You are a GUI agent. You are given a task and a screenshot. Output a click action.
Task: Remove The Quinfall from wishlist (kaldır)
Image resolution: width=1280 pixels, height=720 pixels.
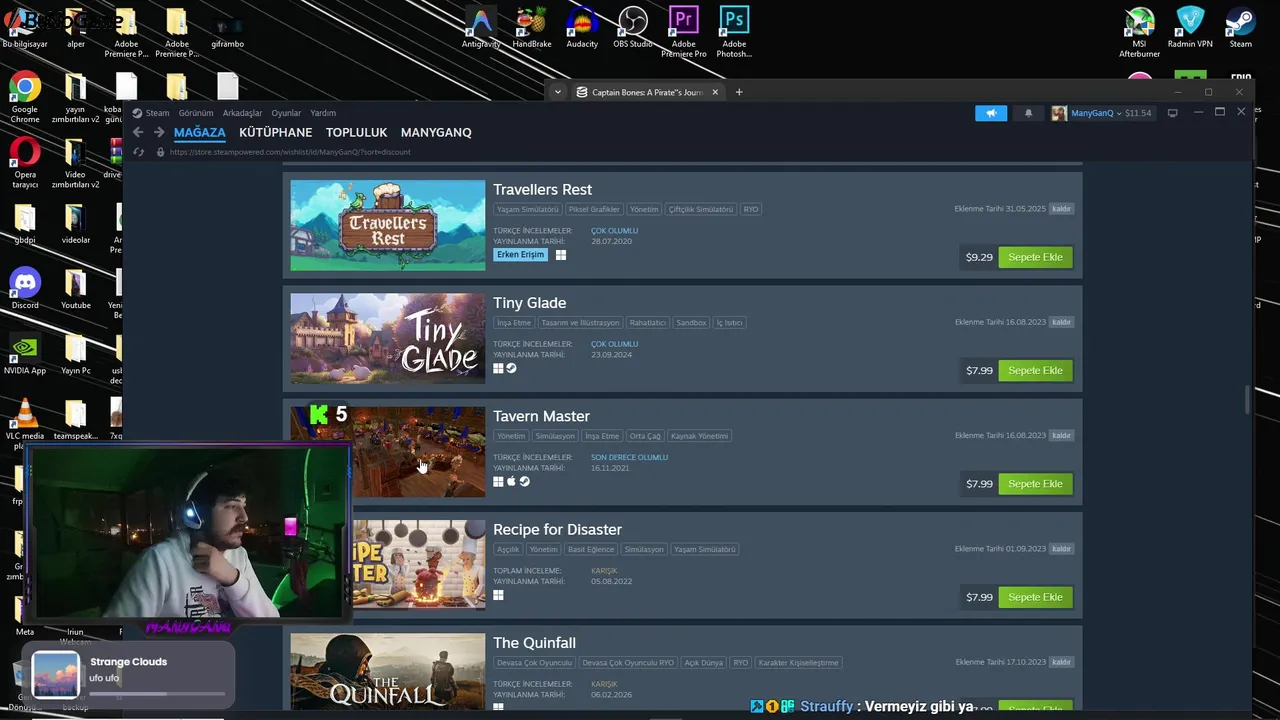click(x=1061, y=662)
